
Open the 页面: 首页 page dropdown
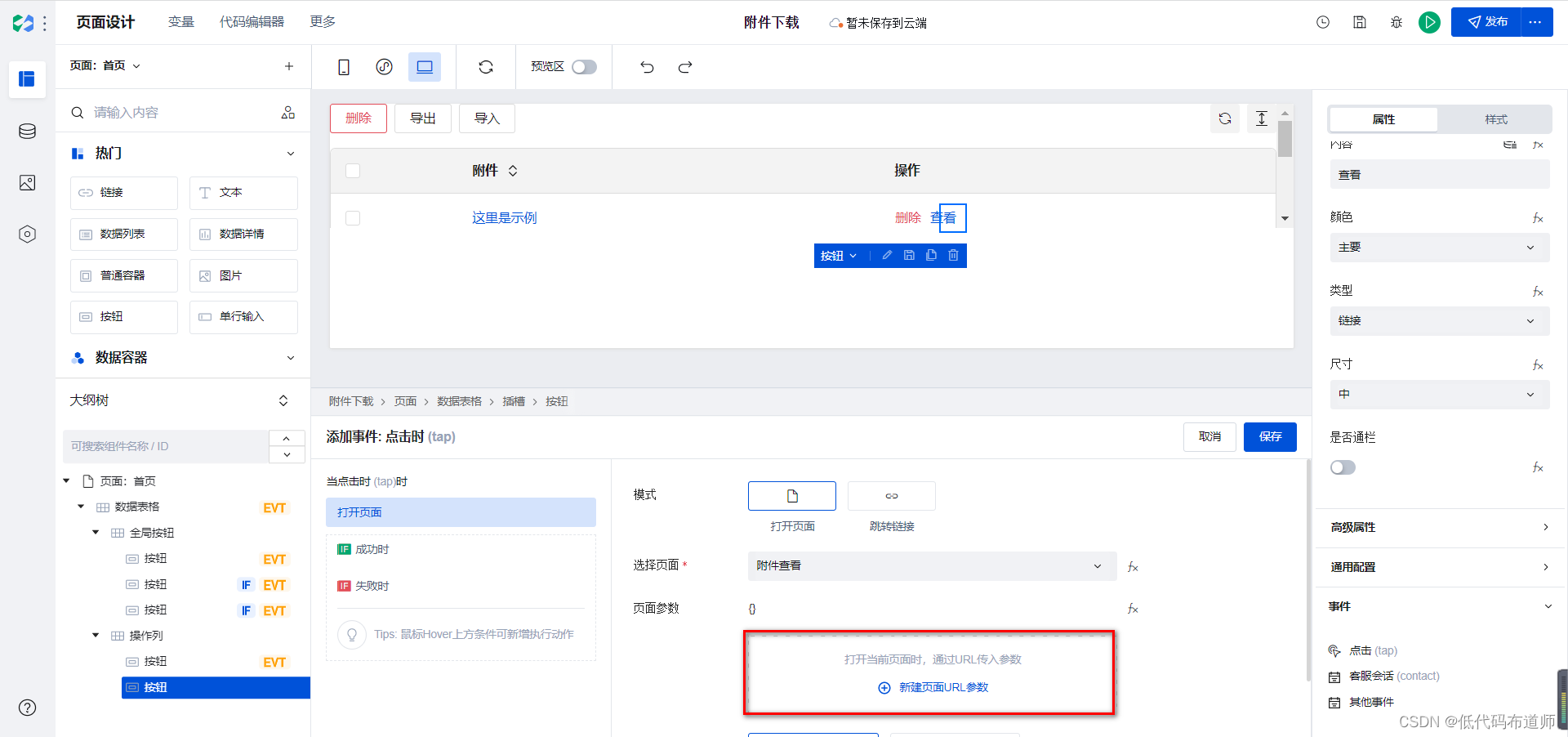click(x=105, y=65)
